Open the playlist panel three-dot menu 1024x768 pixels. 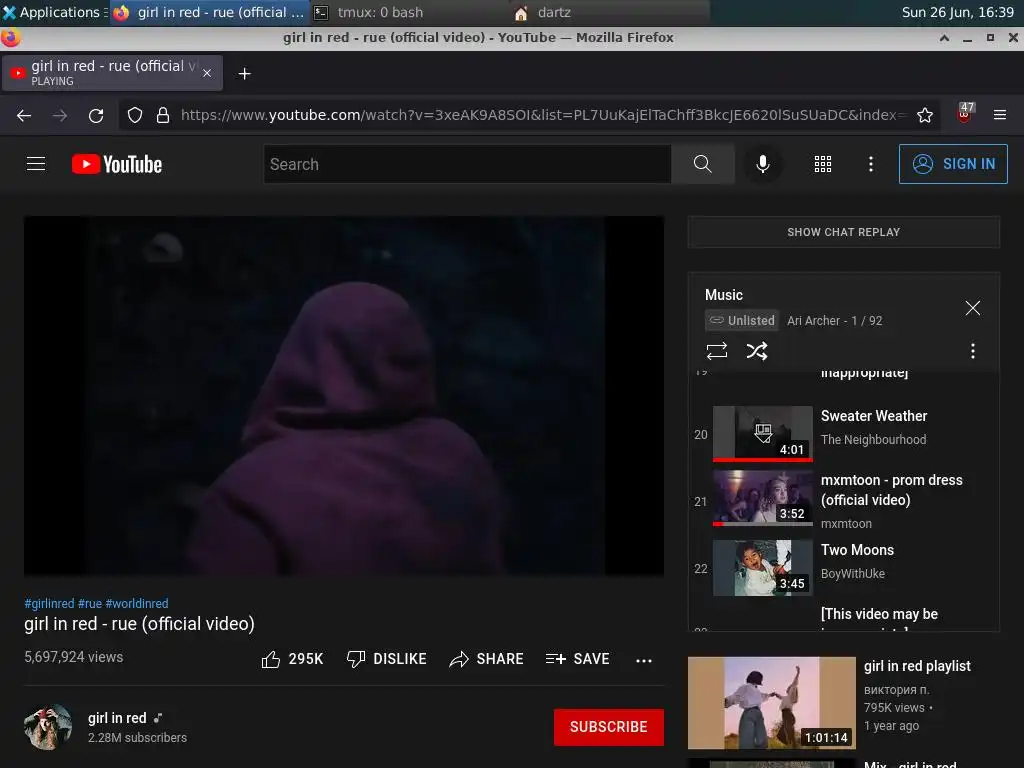pyautogui.click(x=972, y=351)
